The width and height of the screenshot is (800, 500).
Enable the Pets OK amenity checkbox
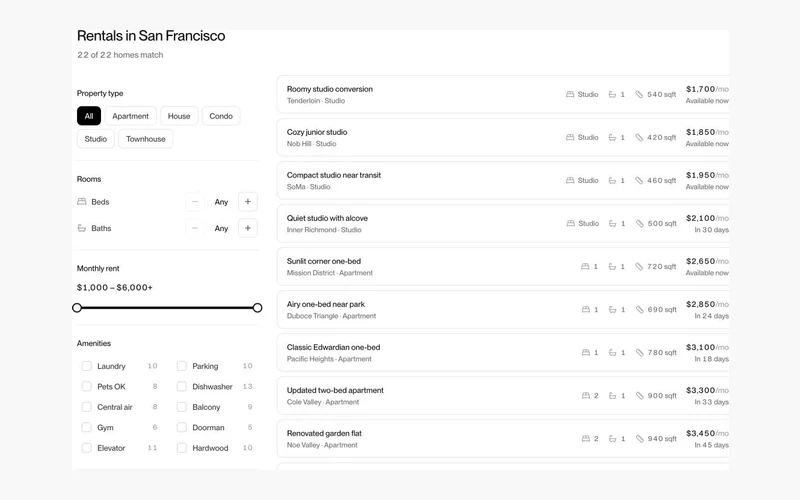pos(87,386)
